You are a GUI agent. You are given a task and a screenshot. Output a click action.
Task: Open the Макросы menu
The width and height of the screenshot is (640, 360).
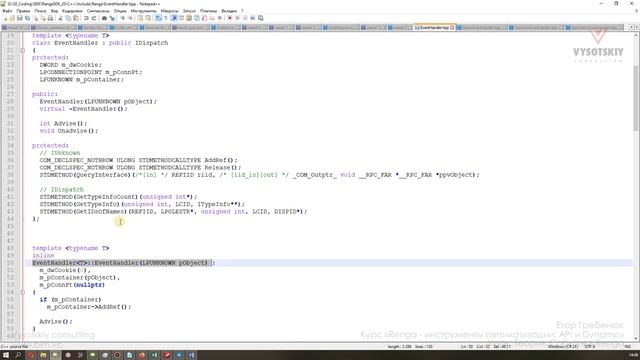169,11
